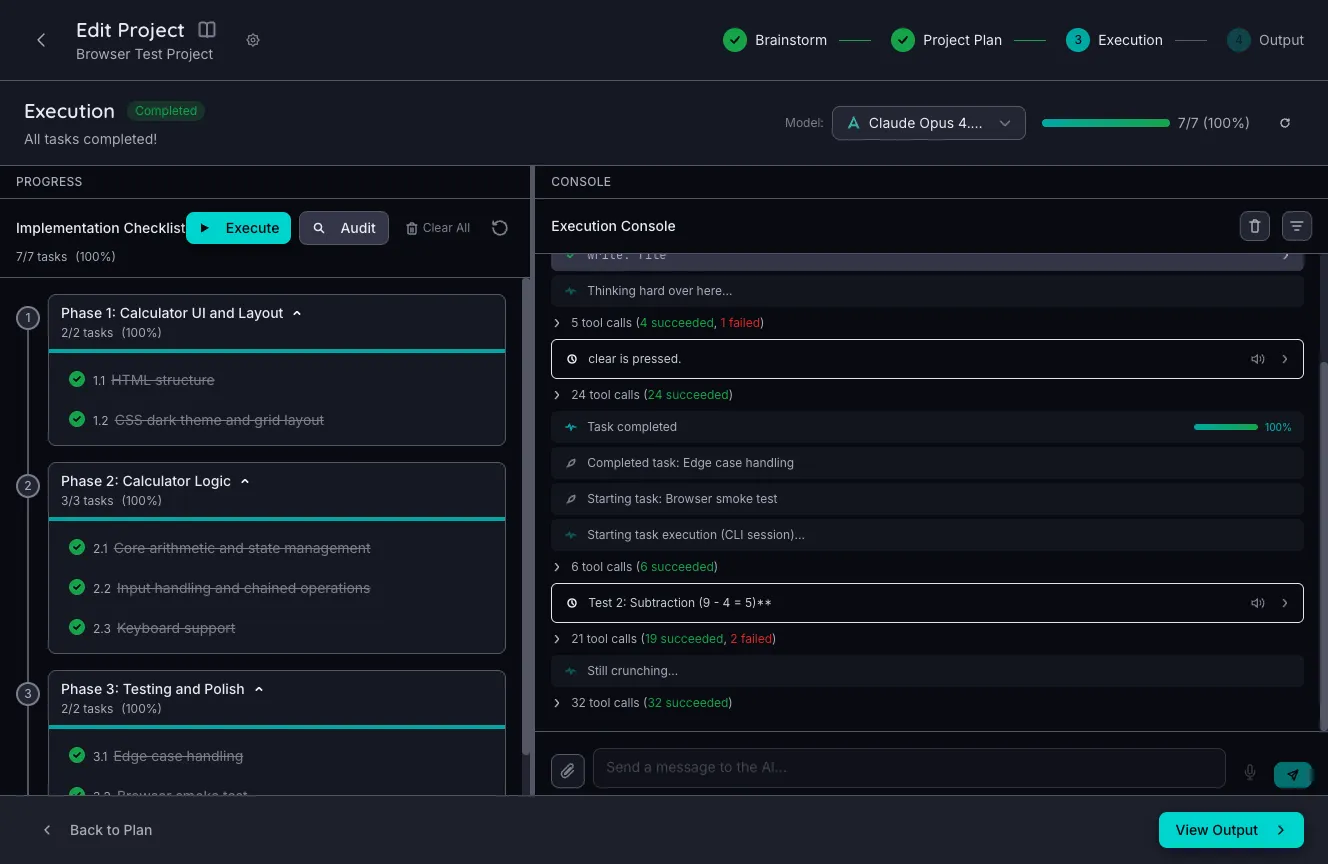
Task: Open project settings gear icon
Action: (253, 40)
